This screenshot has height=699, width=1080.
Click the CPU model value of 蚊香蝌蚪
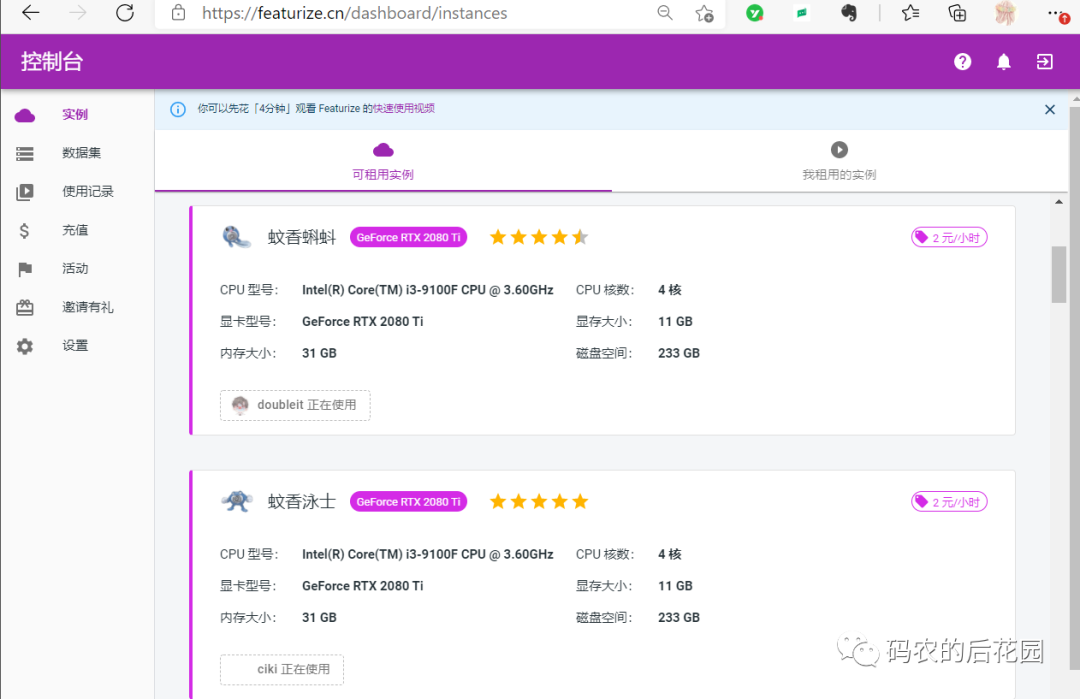pyautogui.click(x=427, y=290)
